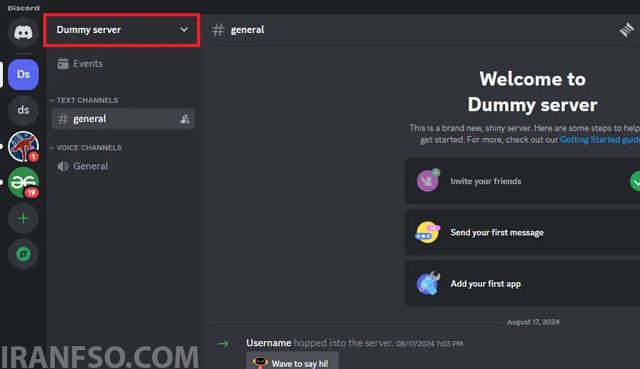The width and height of the screenshot is (640, 369).
Task: Open threads icon in channel header
Action: pyautogui.click(x=627, y=30)
